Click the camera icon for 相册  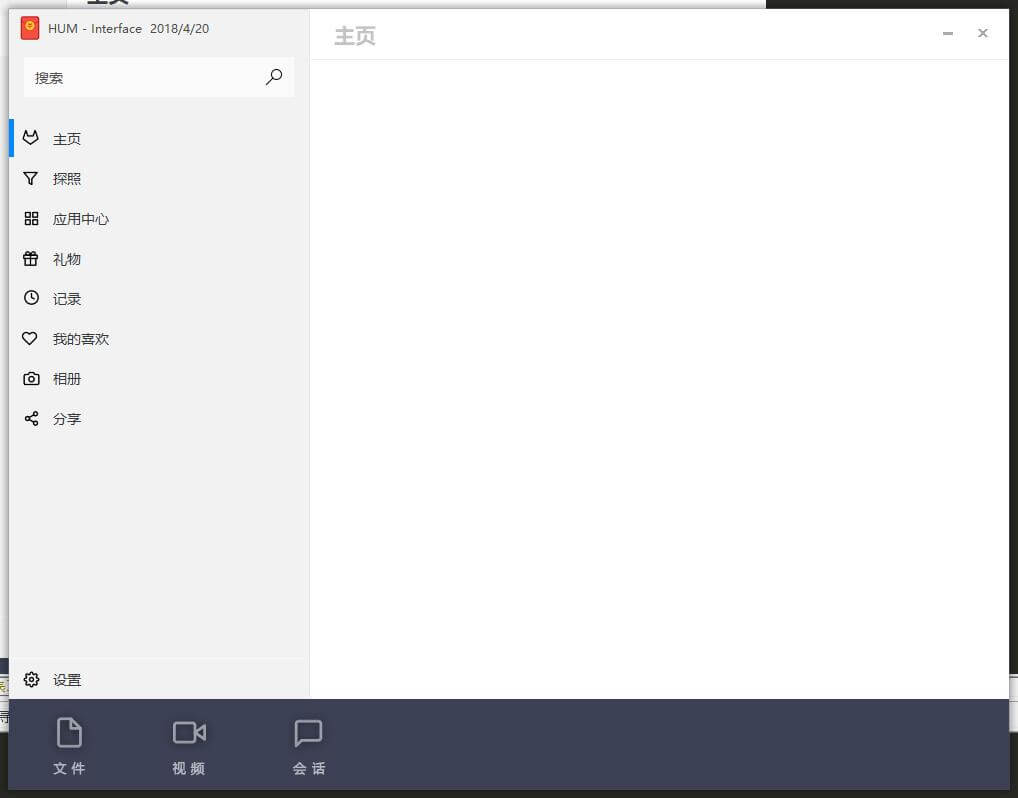point(31,379)
